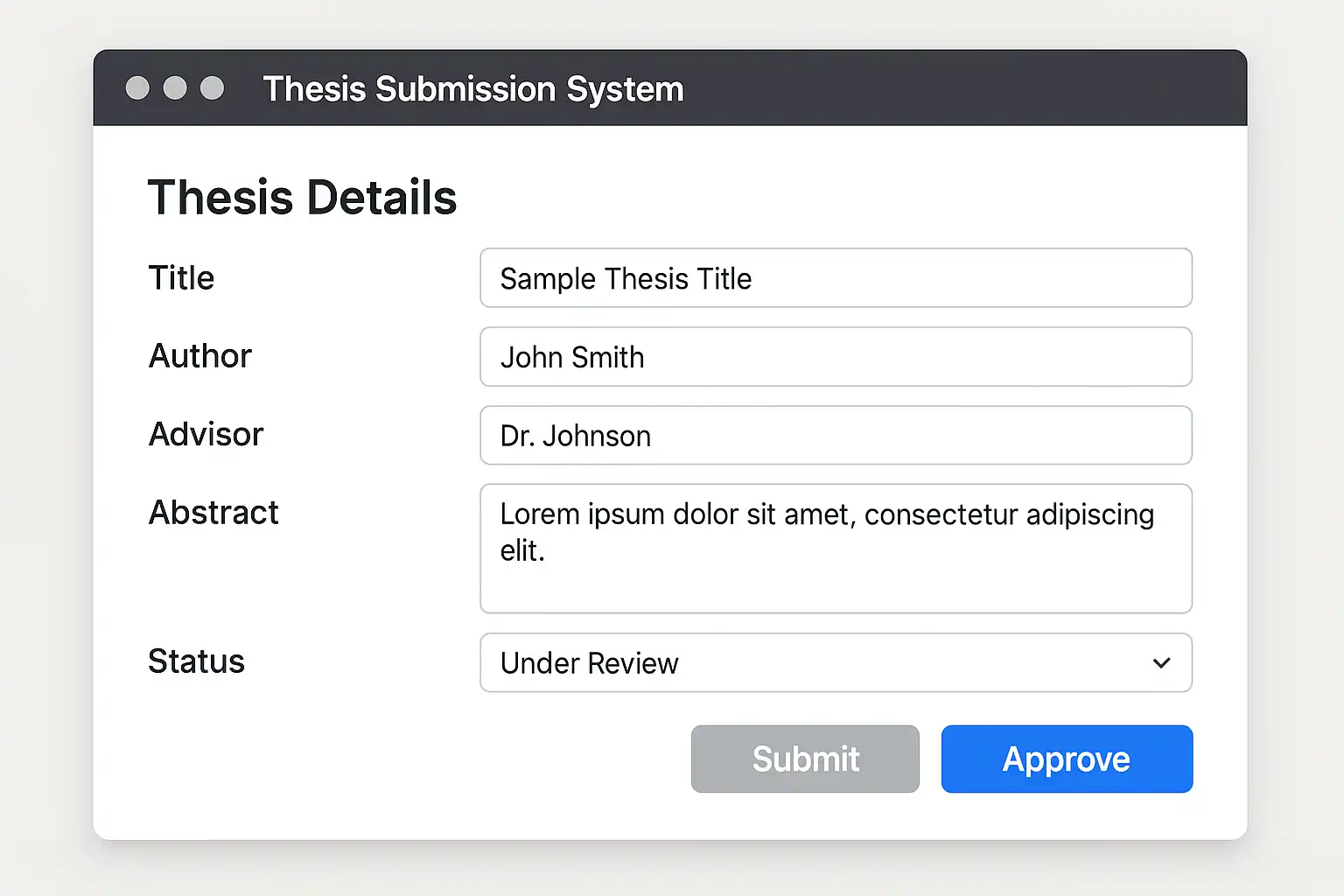Click the Advisor field label
1344x896 pixels.
pyautogui.click(x=206, y=435)
